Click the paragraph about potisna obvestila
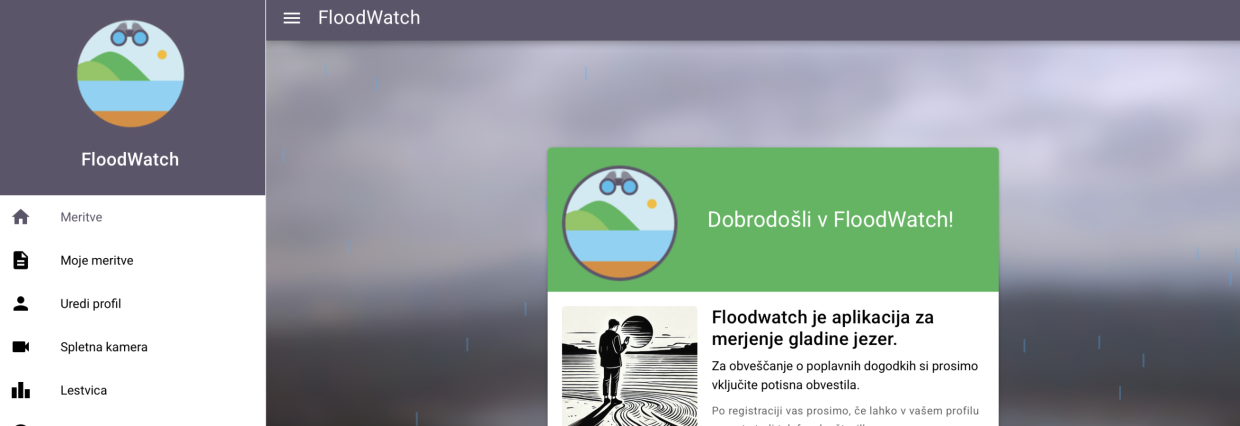 pos(845,375)
